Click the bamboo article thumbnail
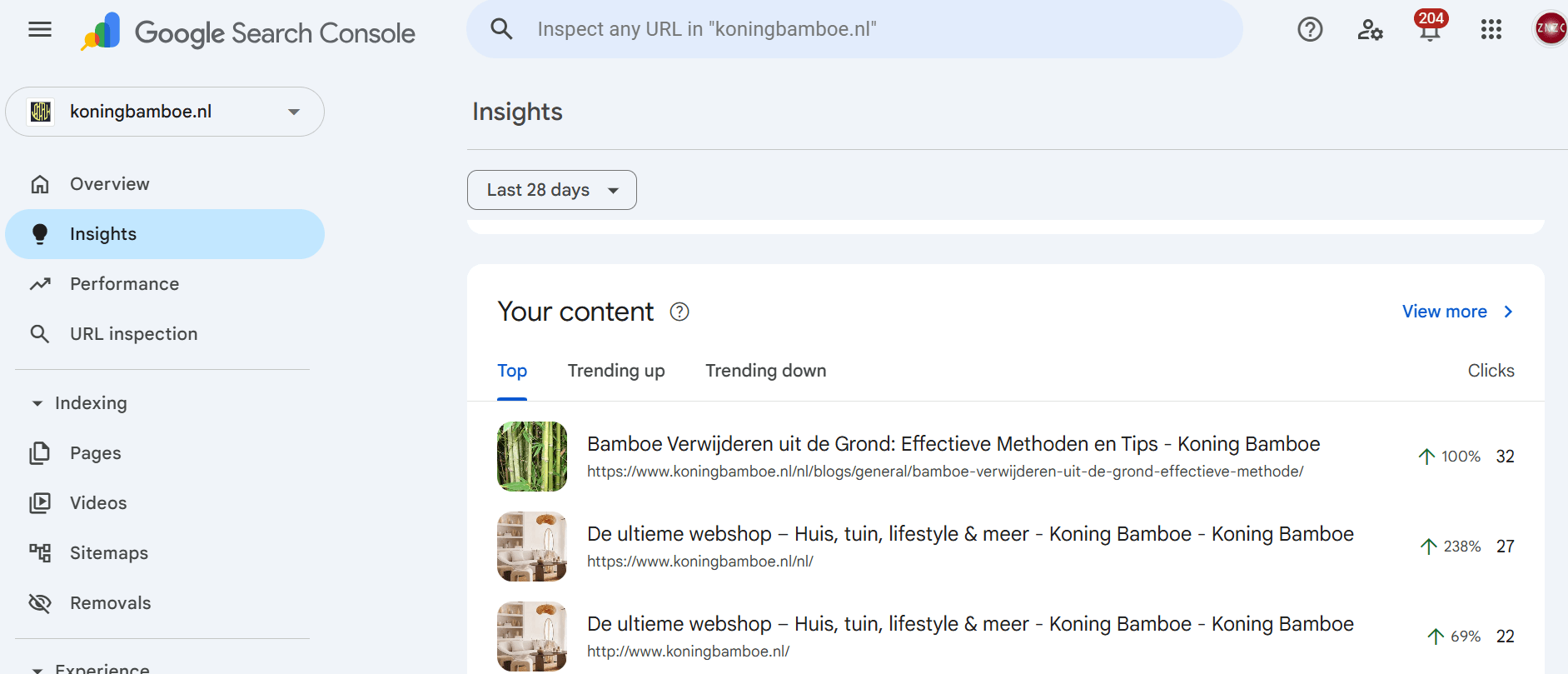This screenshot has height=674, width=1568. coord(532,457)
